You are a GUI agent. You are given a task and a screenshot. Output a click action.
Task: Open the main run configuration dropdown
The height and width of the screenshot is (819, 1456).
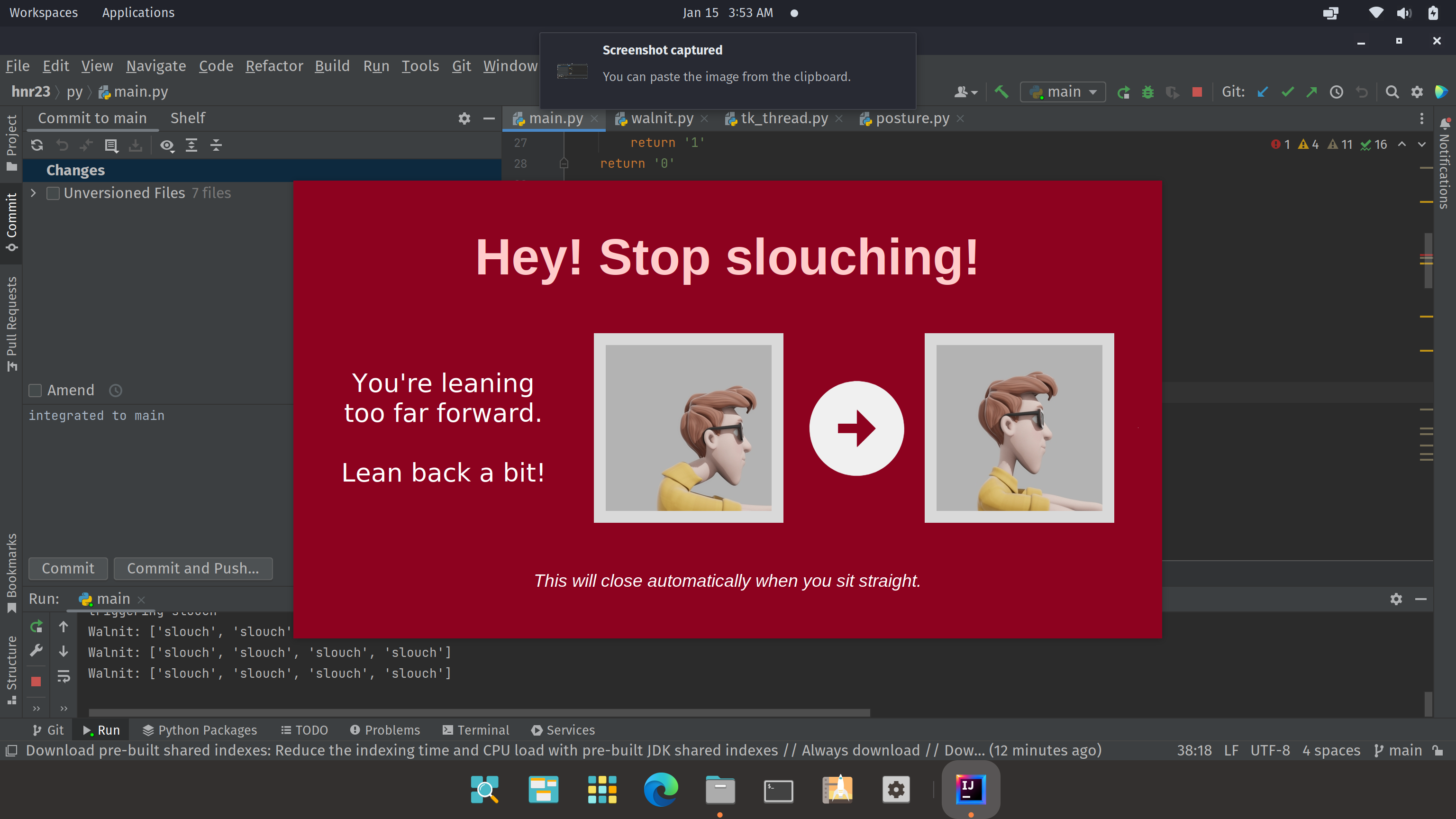1063,92
